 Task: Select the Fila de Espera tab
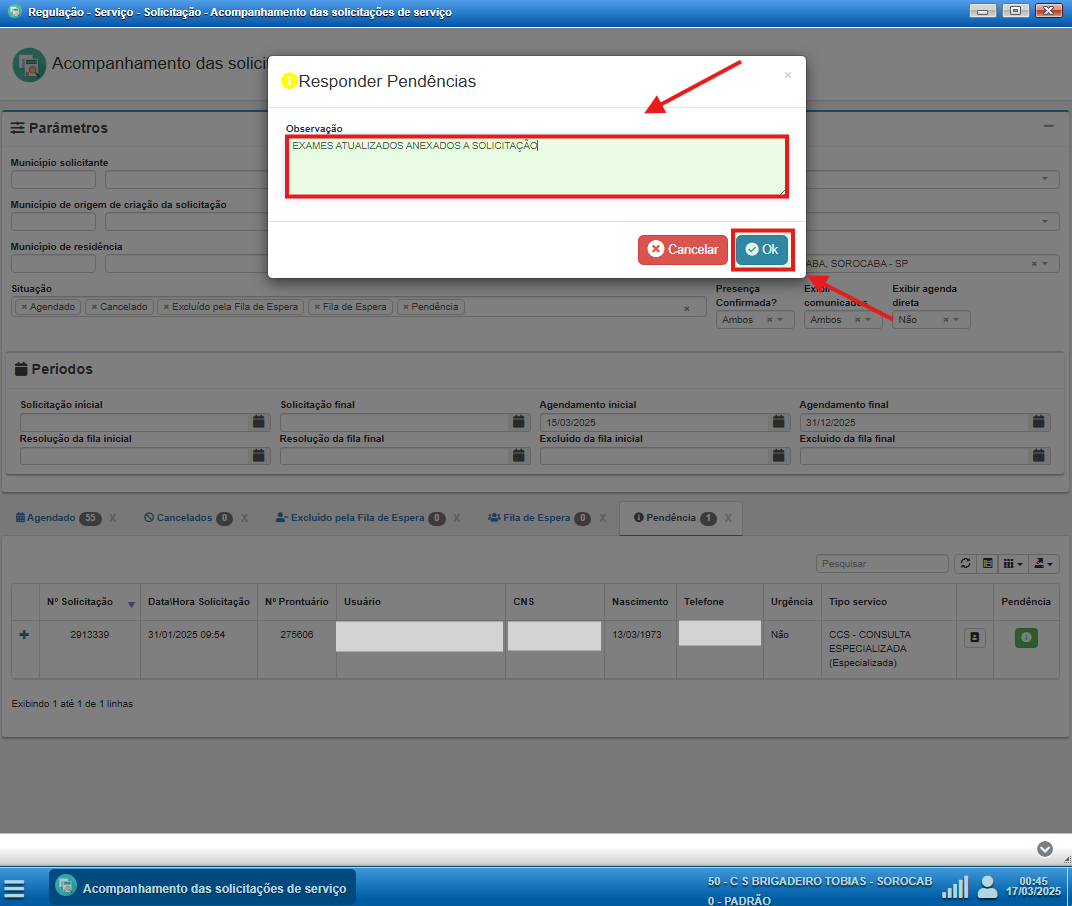(x=529, y=518)
